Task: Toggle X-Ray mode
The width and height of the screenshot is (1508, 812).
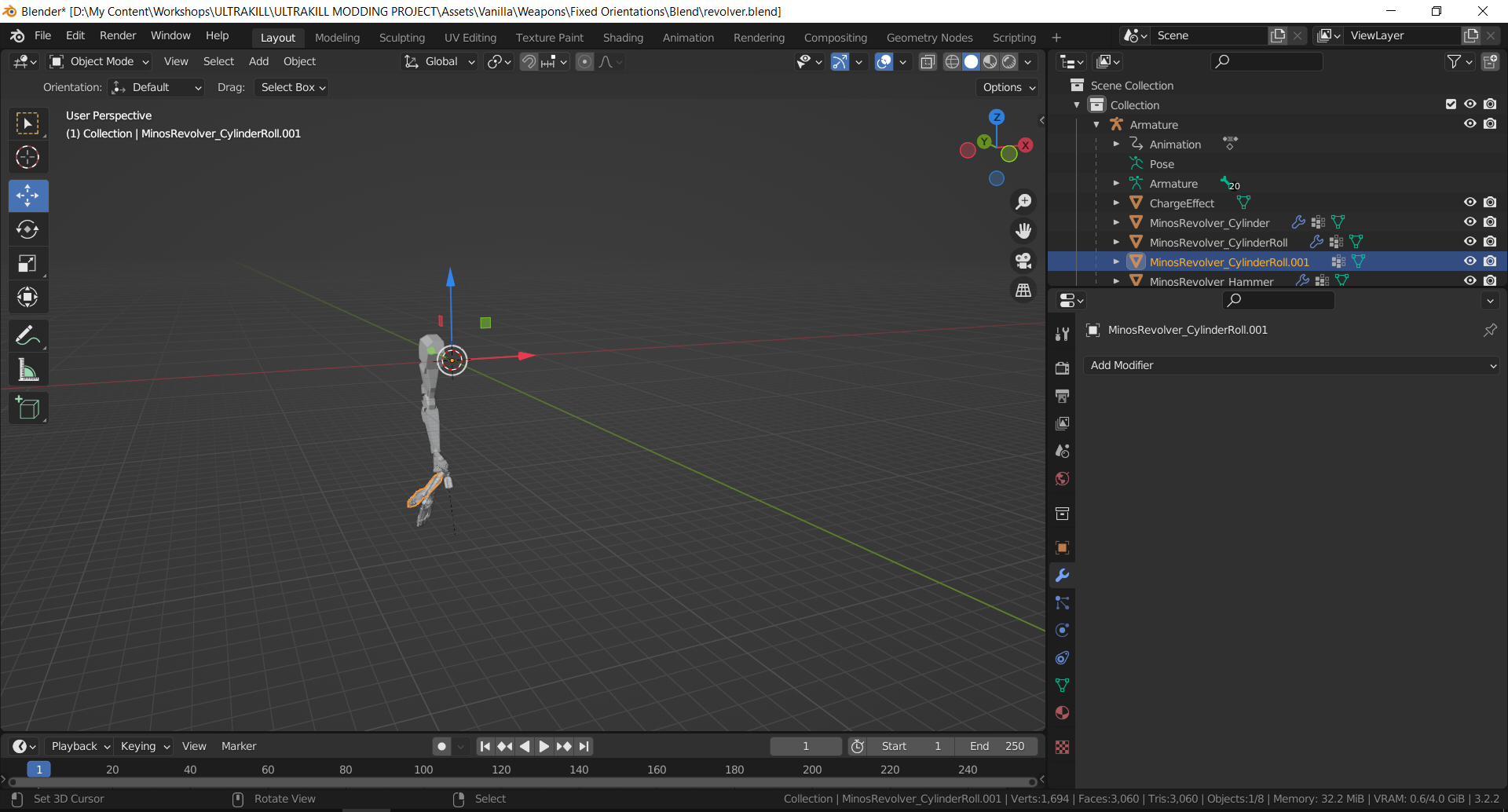Action: coord(928,62)
